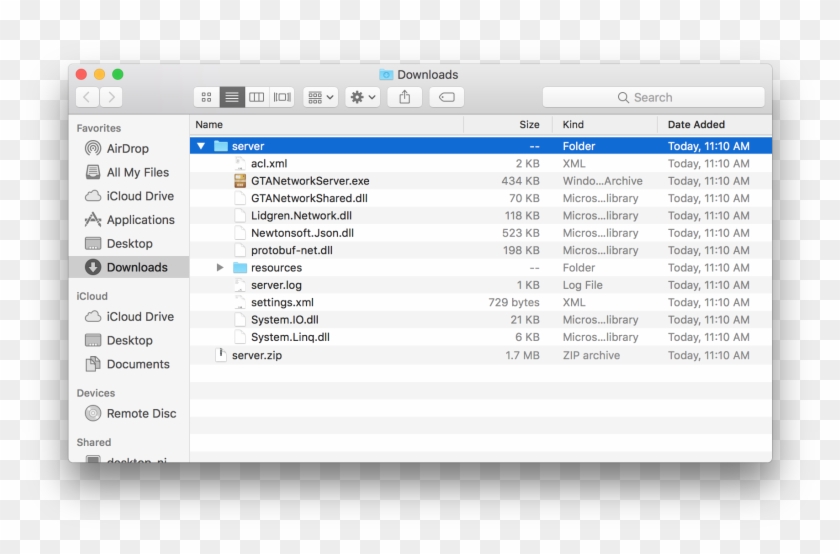Click the yellow minimize window button
This screenshot has height=554, width=840.
pyautogui.click(x=100, y=74)
